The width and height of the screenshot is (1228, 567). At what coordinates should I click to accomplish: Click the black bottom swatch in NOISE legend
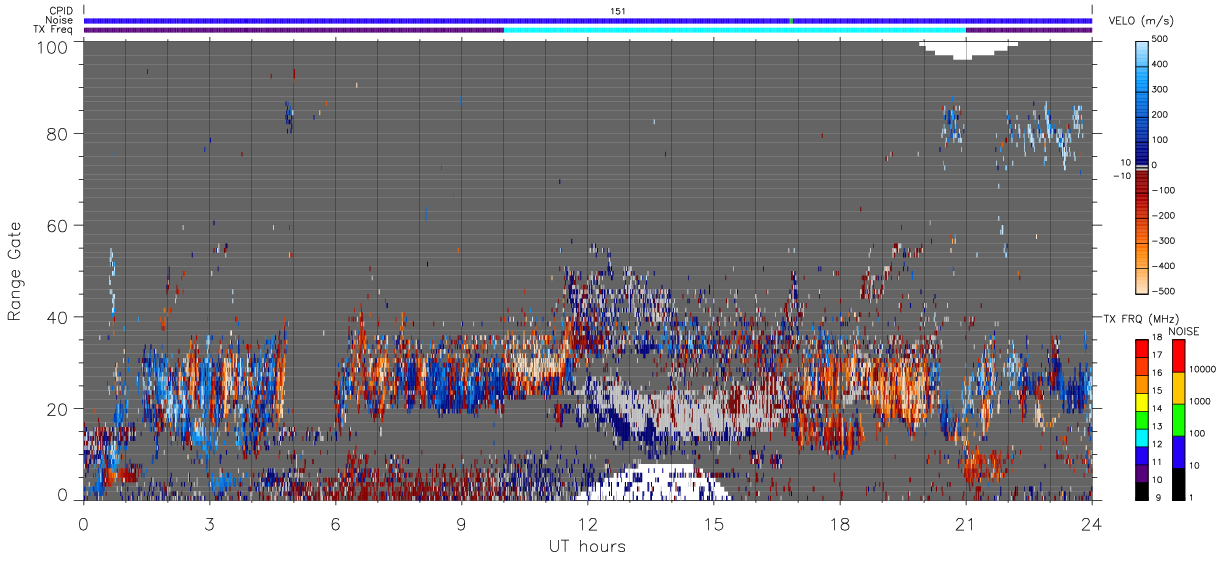coord(1179,483)
